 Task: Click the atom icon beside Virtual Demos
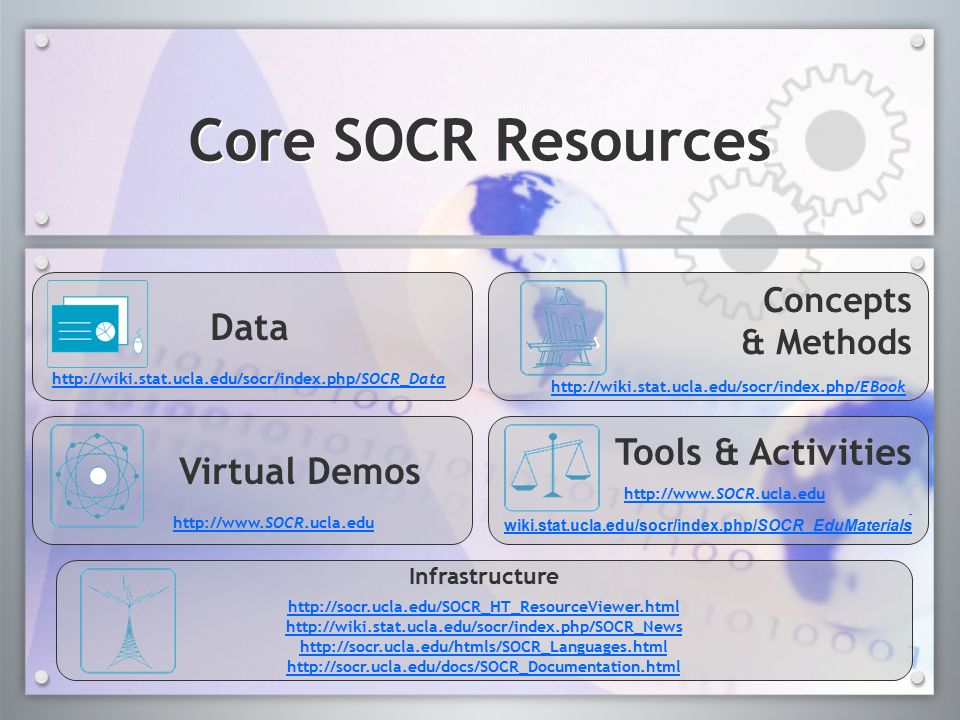(97, 476)
